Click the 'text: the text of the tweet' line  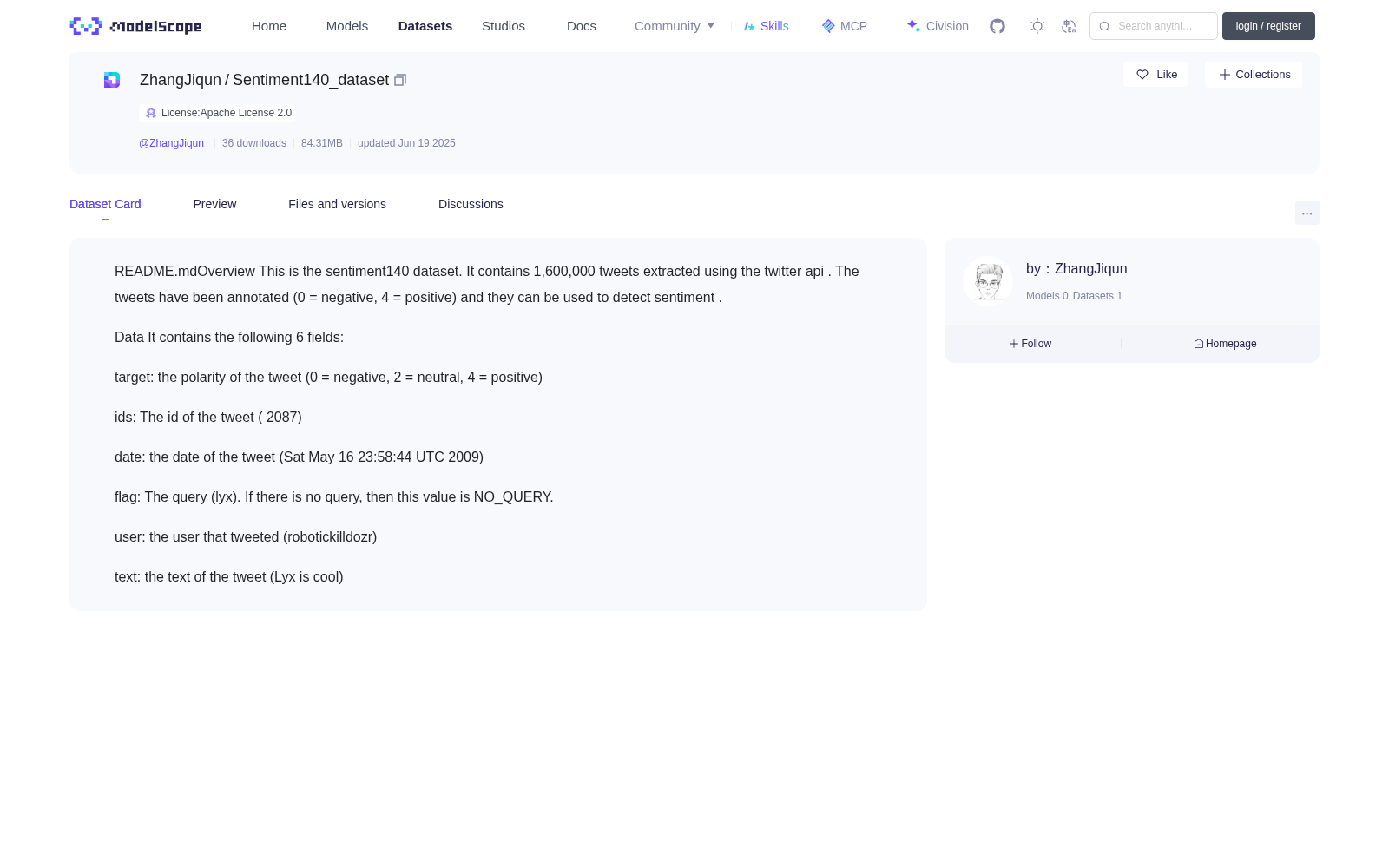[x=229, y=577]
